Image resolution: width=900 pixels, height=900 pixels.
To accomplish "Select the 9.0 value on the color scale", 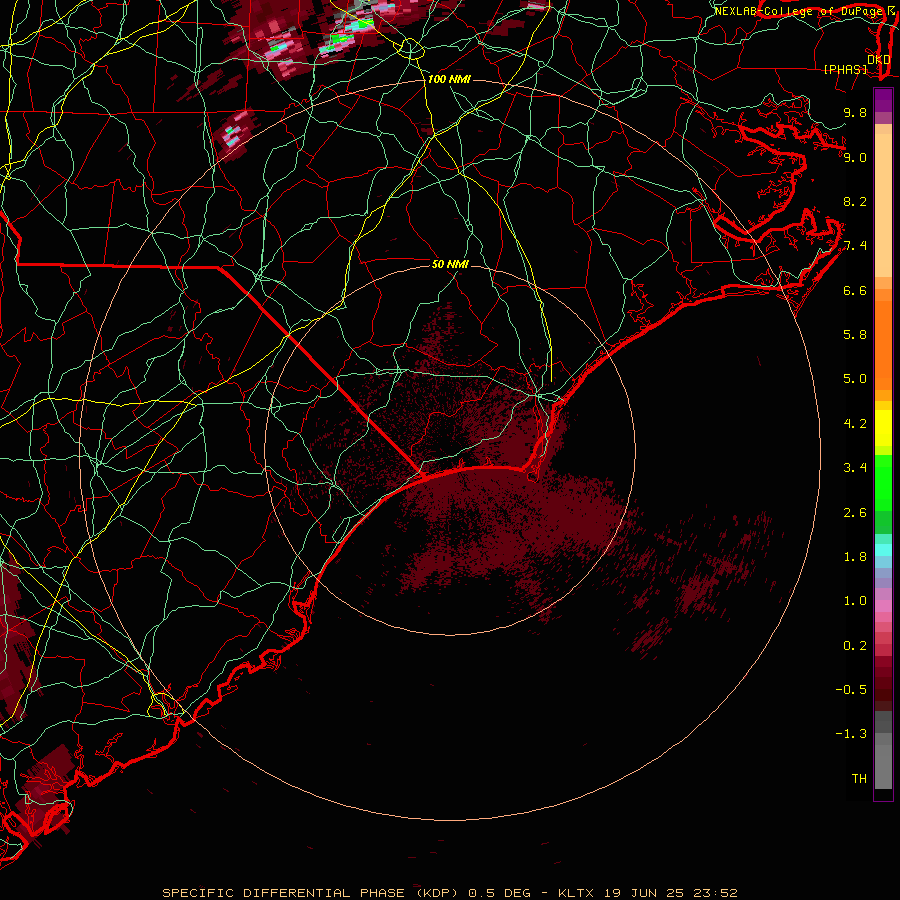I will coord(855,157).
